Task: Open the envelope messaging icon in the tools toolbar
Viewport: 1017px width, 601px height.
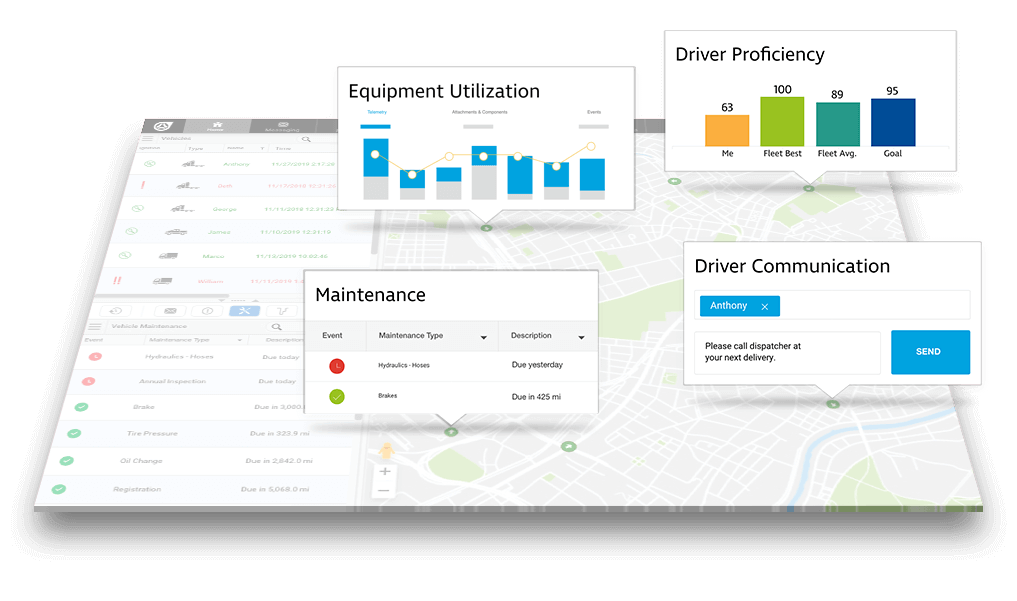Action: click(x=170, y=311)
